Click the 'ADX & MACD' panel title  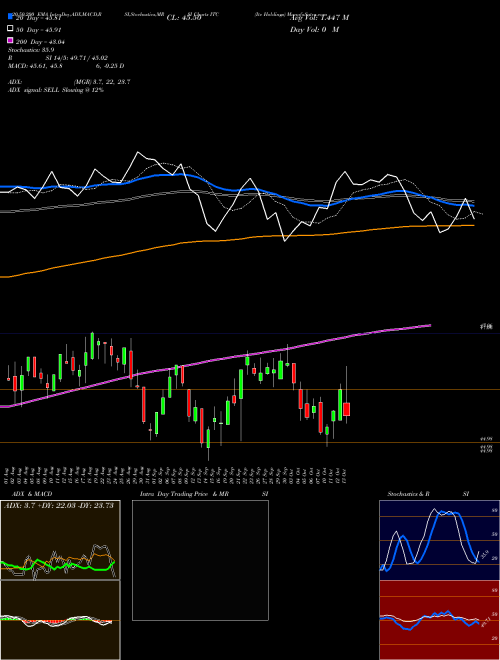pos(32,494)
